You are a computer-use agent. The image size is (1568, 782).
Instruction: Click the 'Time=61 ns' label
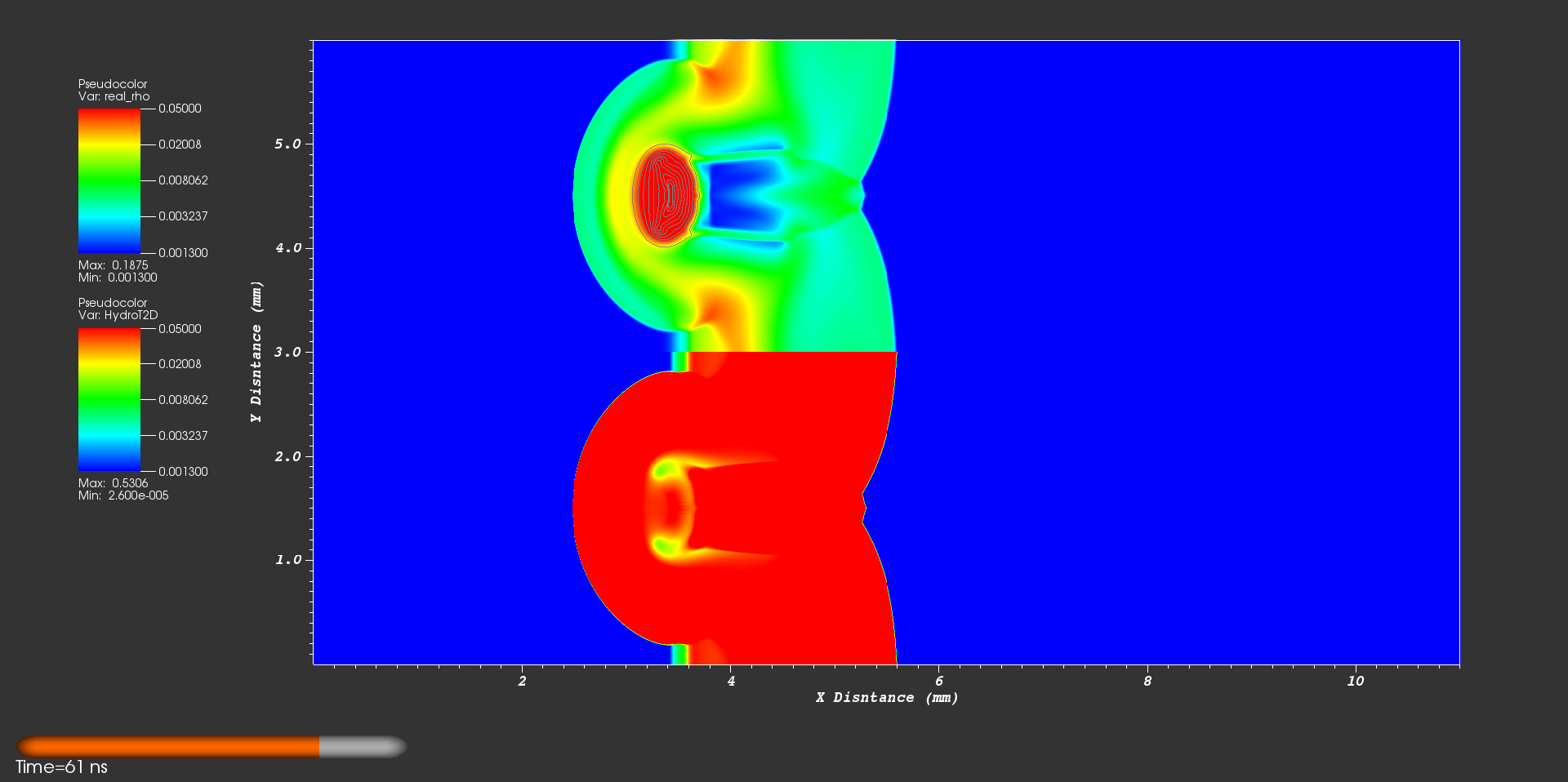click(61, 767)
